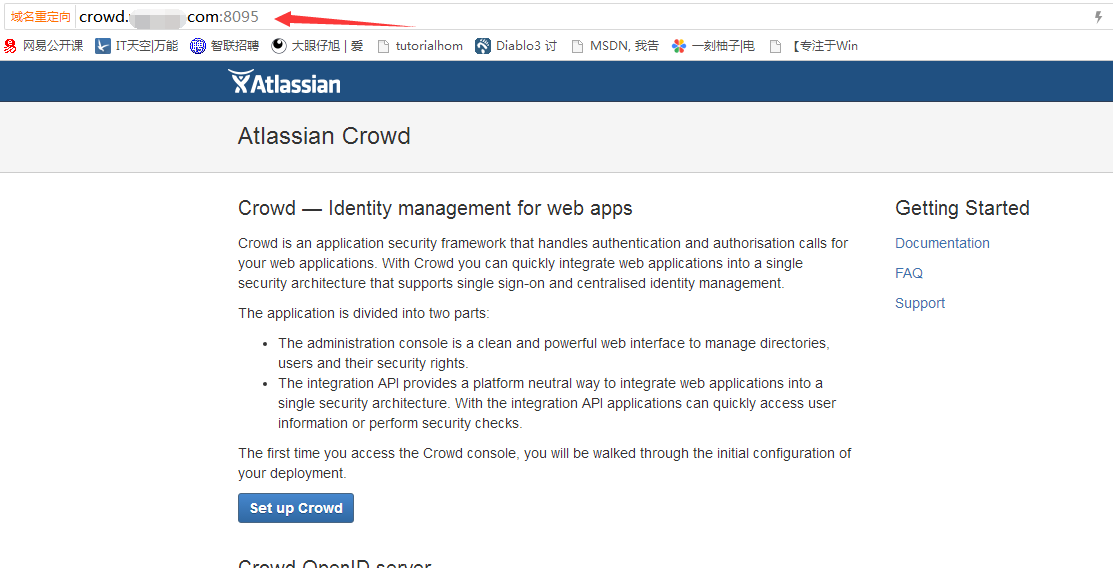1113x568 pixels.
Task: Open the 大眼仔旭 bookmark
Action: 317,46
